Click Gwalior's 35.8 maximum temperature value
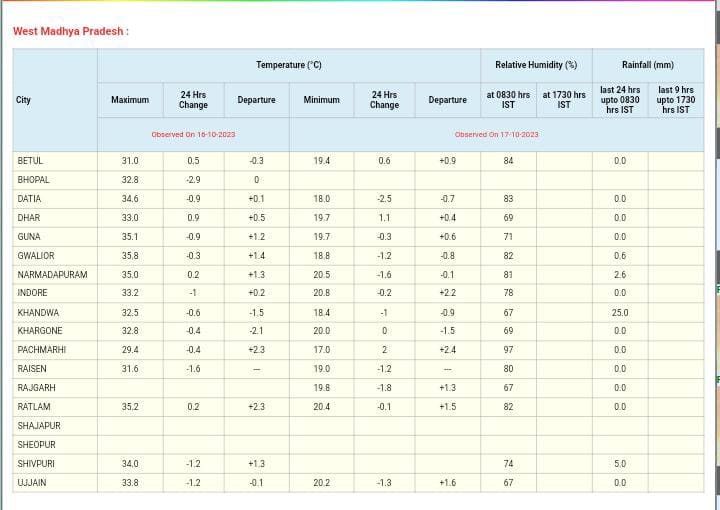Image resolution: width=720 pixels, height=510 pixels. click(x=130, y=256)
